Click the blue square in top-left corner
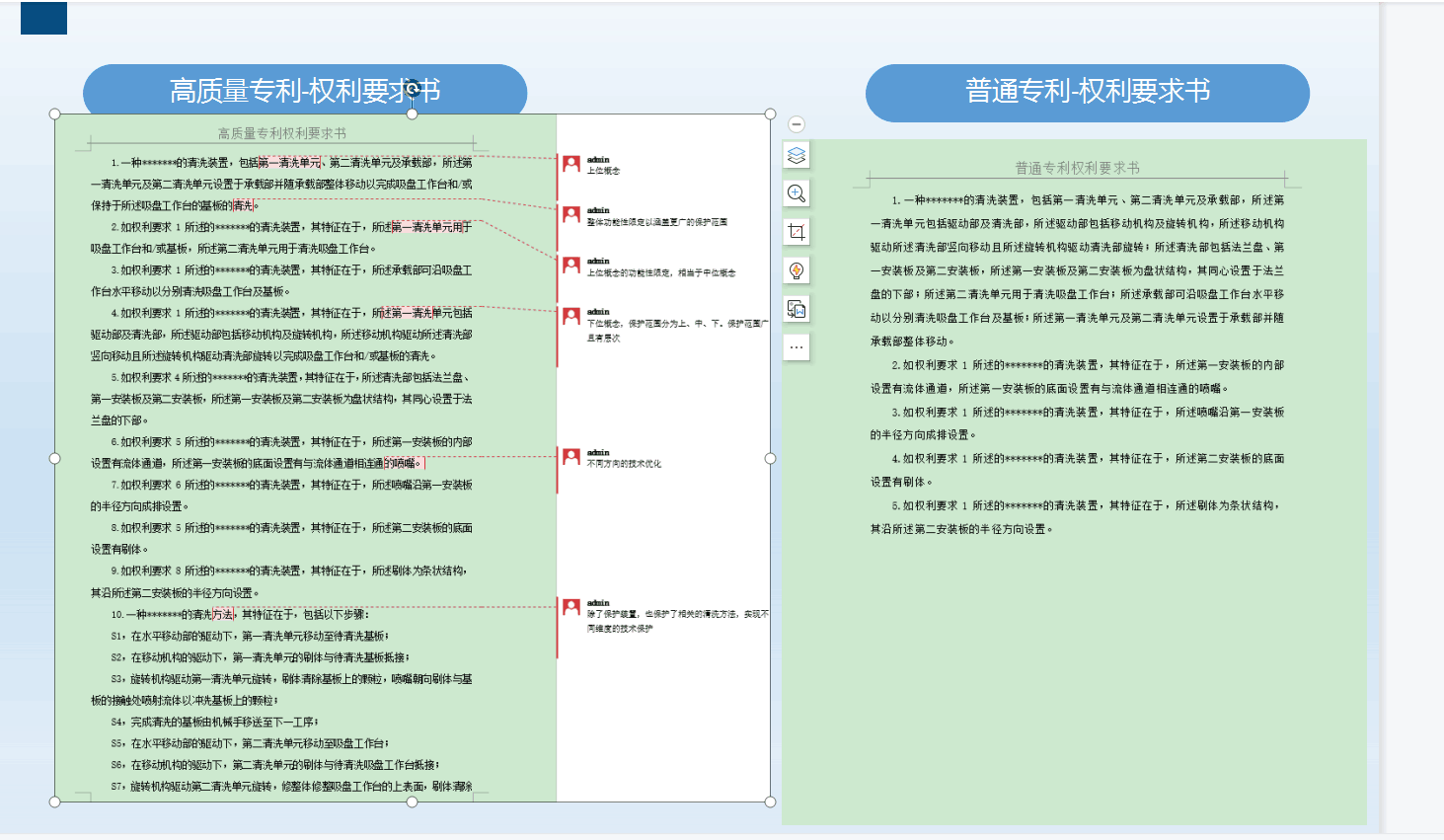This screenshot has height=840, width=1444. click(43, 18)
